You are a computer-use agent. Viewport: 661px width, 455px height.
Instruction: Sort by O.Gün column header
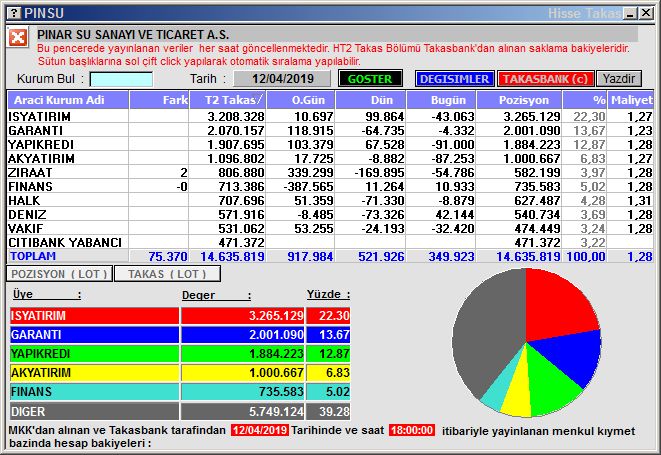(301, 100)
